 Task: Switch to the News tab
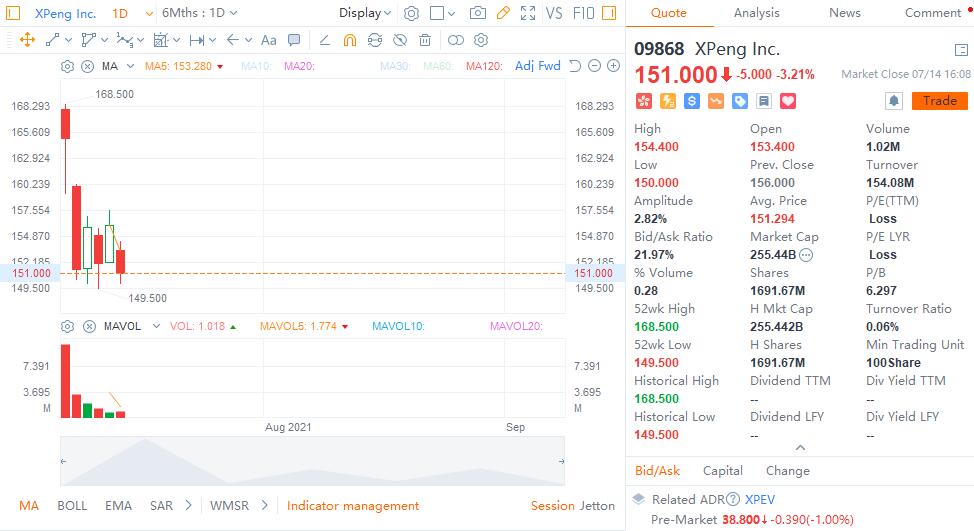pyautogui.click(x=845, y=13)
